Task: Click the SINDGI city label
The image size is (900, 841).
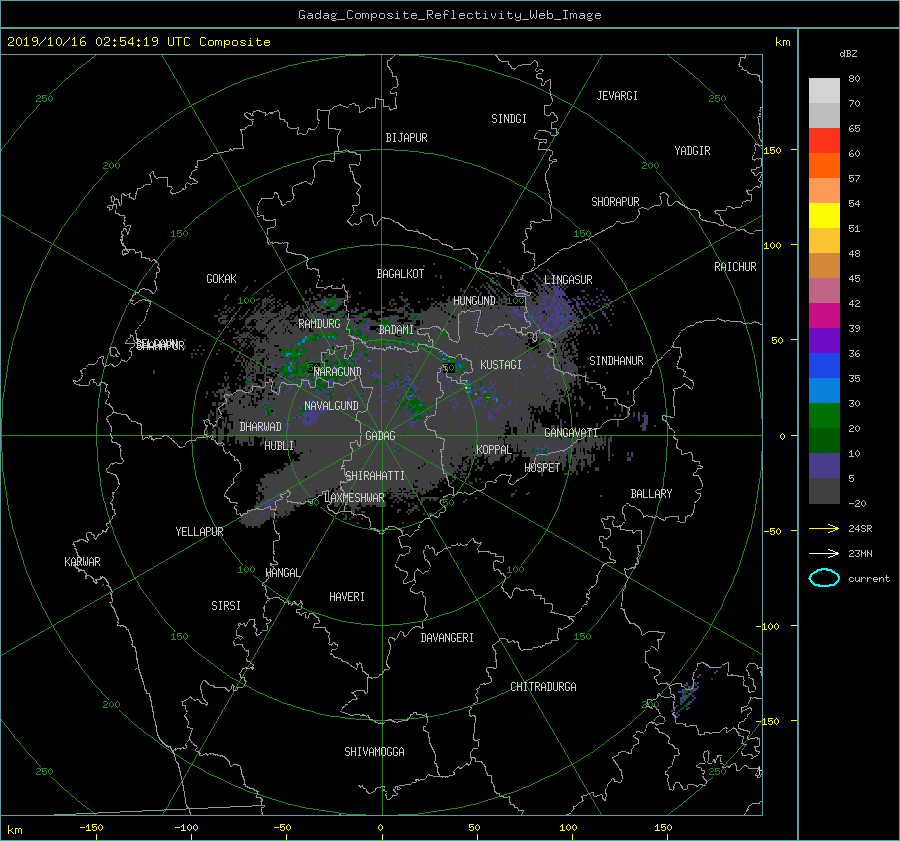Action: tap(509, 119)
